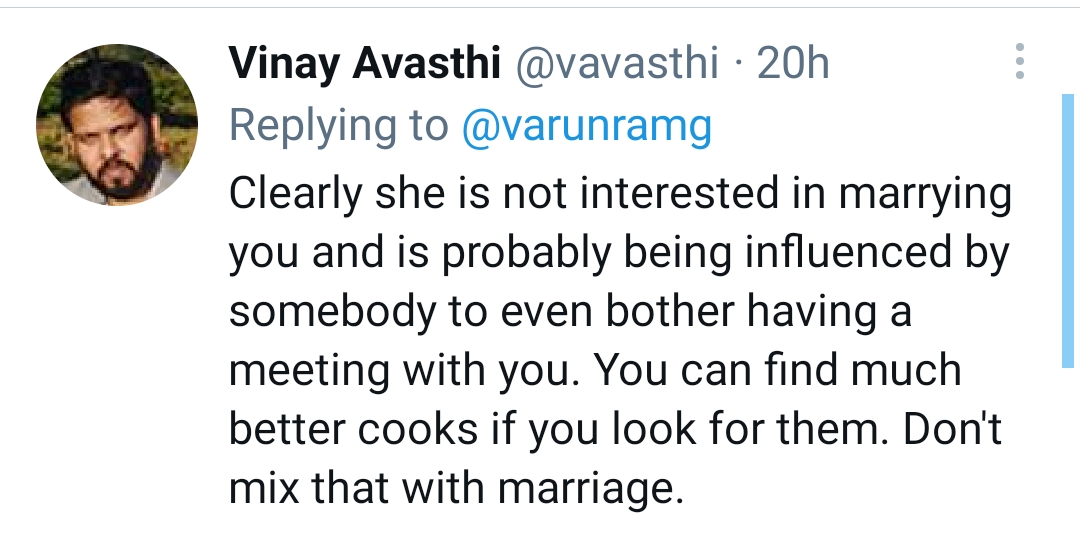Image resolution: width=1080 pixels, height=540 pixels.
Task: Click the phrase "You can find much"
Action: tap(778, 370)
